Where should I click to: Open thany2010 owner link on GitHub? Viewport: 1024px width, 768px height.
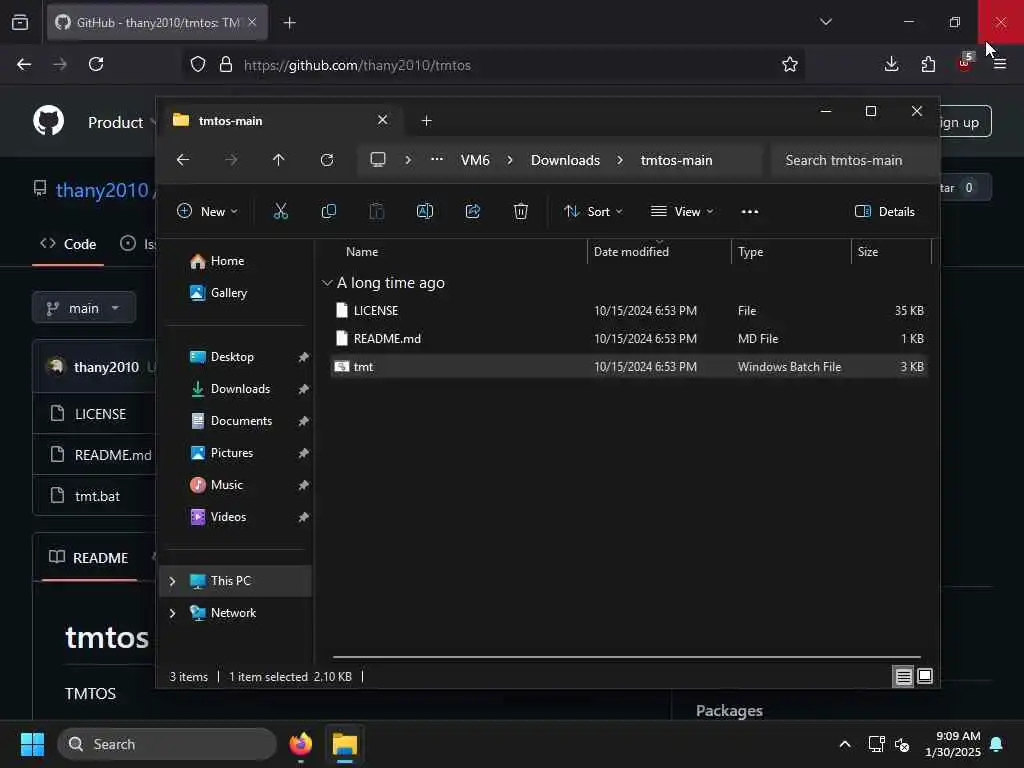point(102,190)
